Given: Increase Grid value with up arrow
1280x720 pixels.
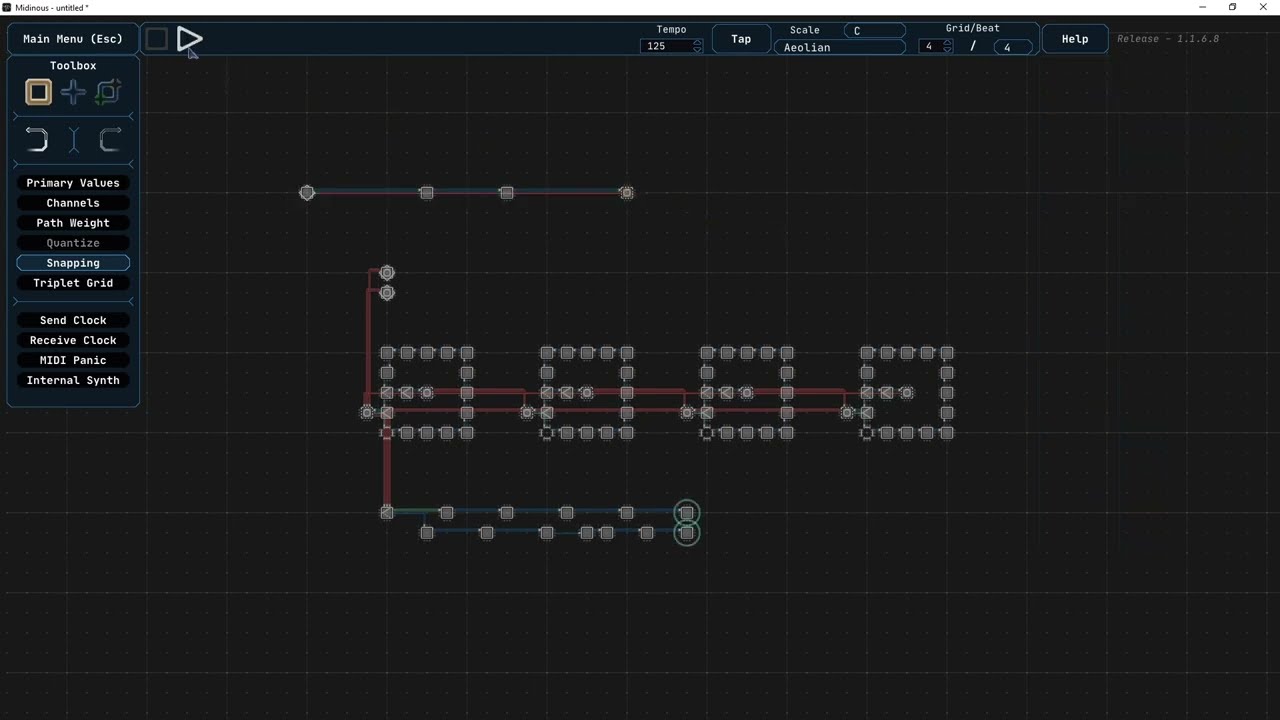Looking at the screenshot, I should point(947,43).
